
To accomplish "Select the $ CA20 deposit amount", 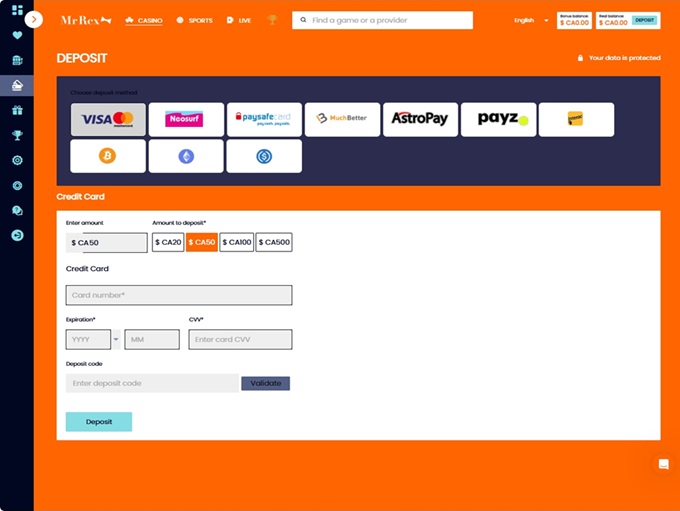I will click(168, 242).
